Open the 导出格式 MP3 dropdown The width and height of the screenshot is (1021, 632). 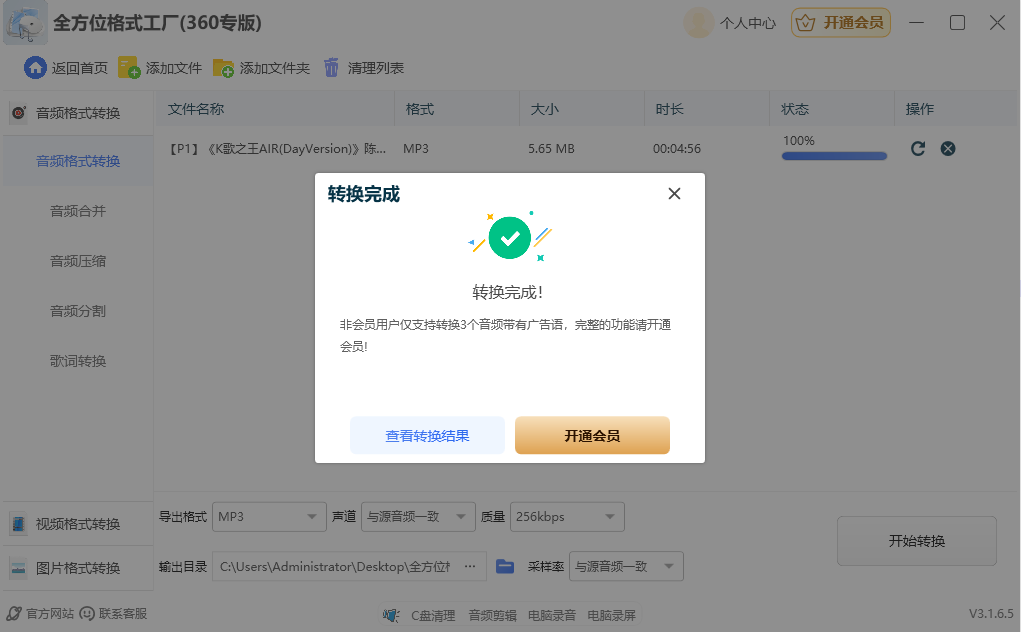[x=268, y=516]
